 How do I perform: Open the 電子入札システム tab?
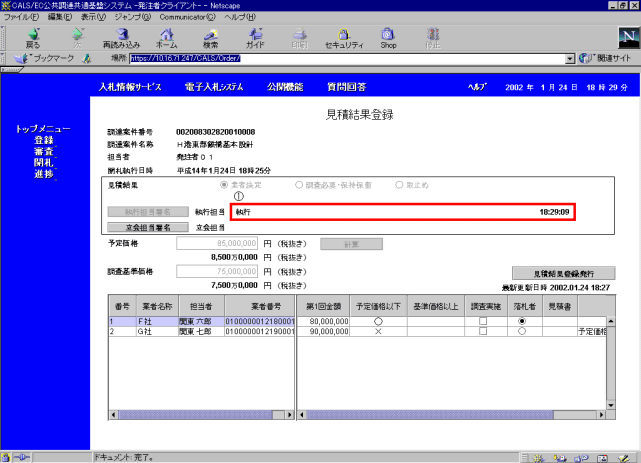coord(214,87)
